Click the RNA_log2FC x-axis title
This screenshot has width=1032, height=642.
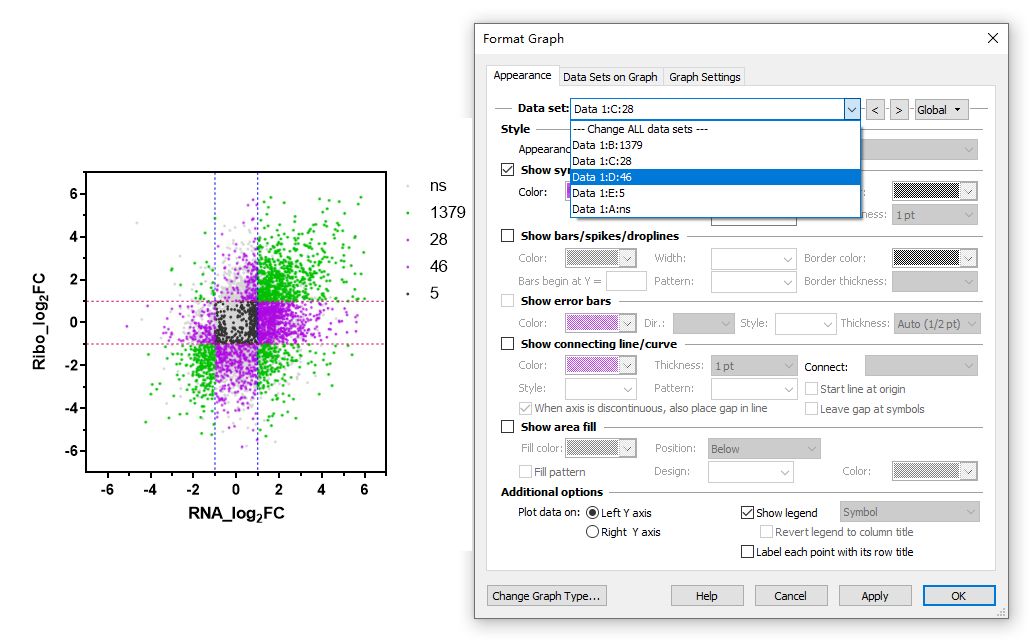[x=236, y=514]
